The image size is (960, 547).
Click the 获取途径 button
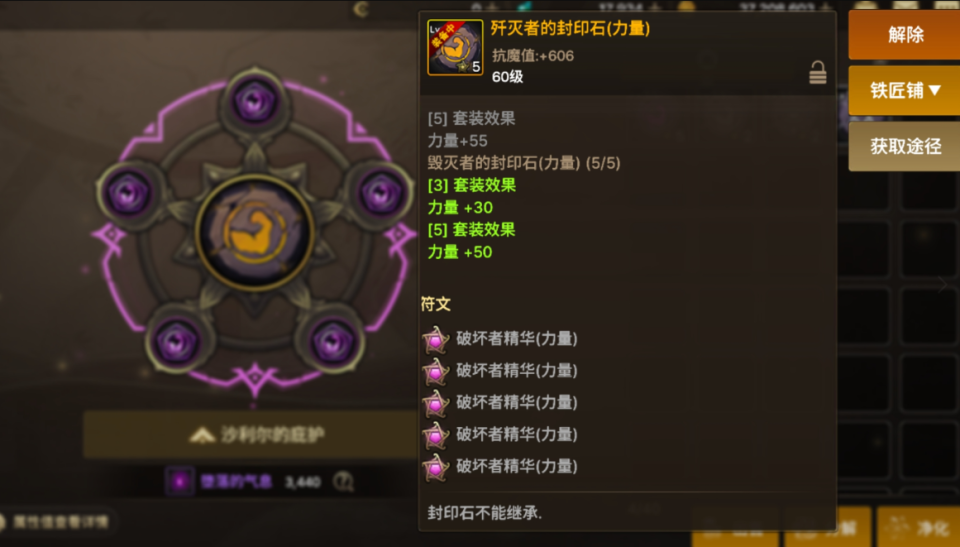point(905,146)
